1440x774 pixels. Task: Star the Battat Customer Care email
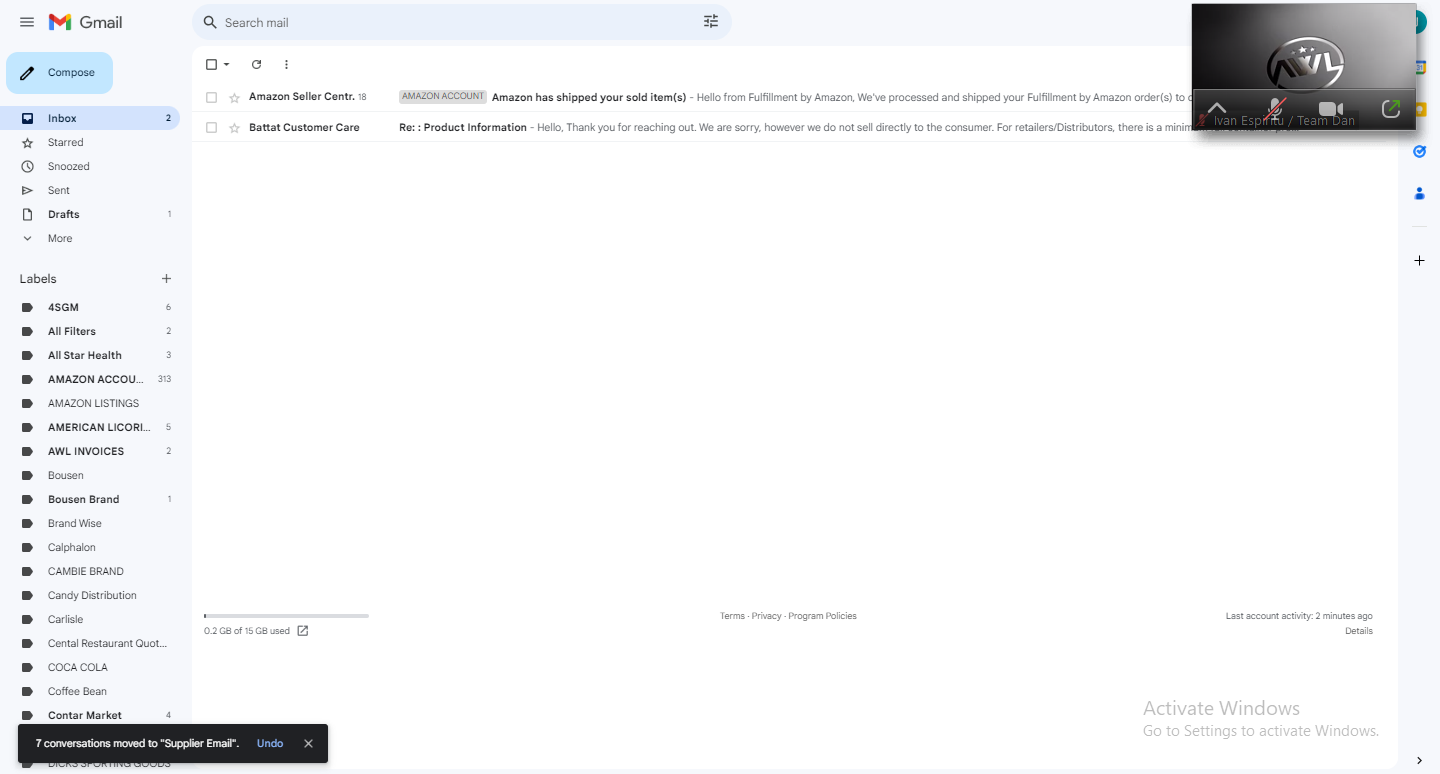(235, 128)
